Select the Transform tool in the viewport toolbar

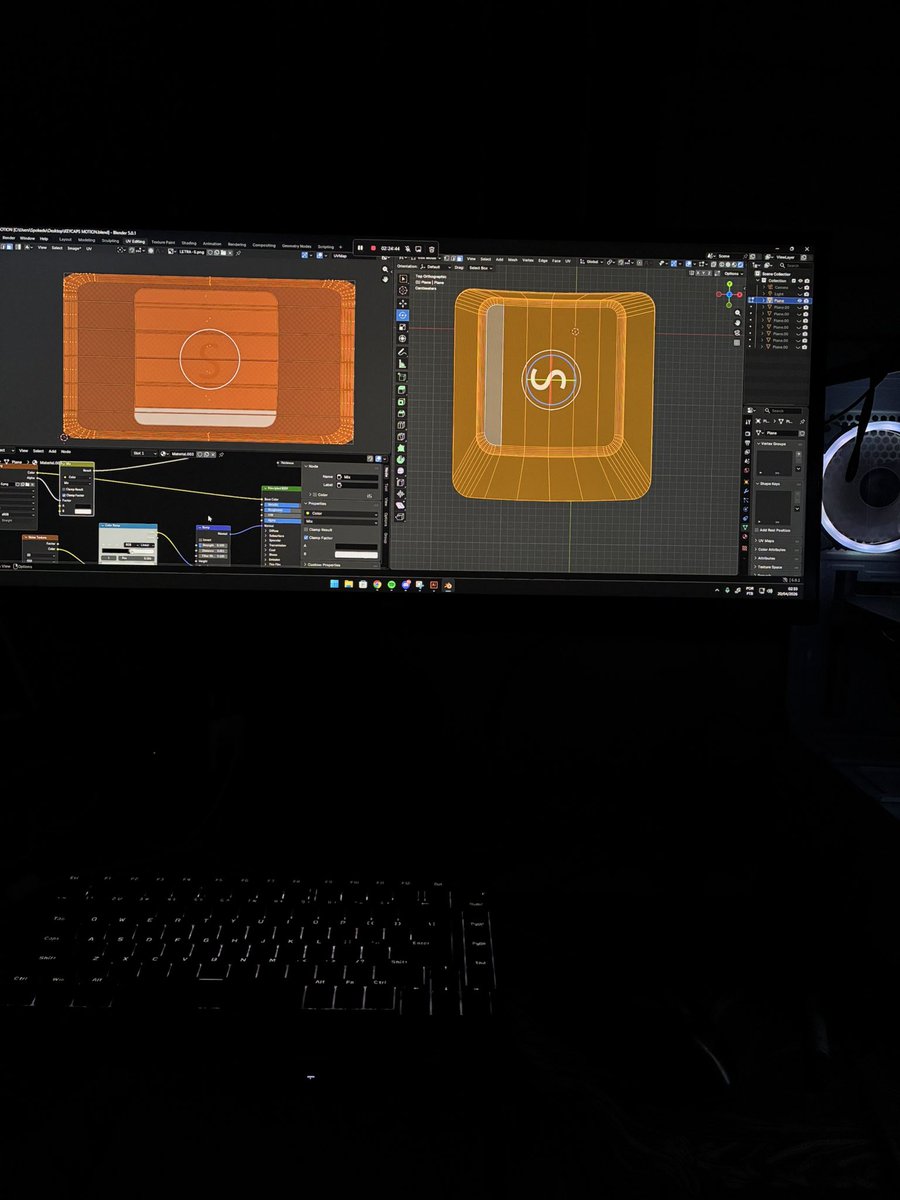pos(403,339)
